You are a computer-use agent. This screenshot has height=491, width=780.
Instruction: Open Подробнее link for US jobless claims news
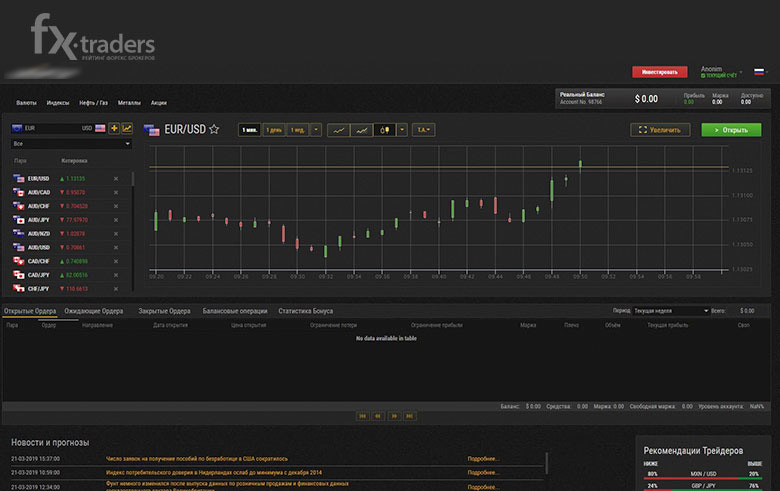(x=483, y=459)
